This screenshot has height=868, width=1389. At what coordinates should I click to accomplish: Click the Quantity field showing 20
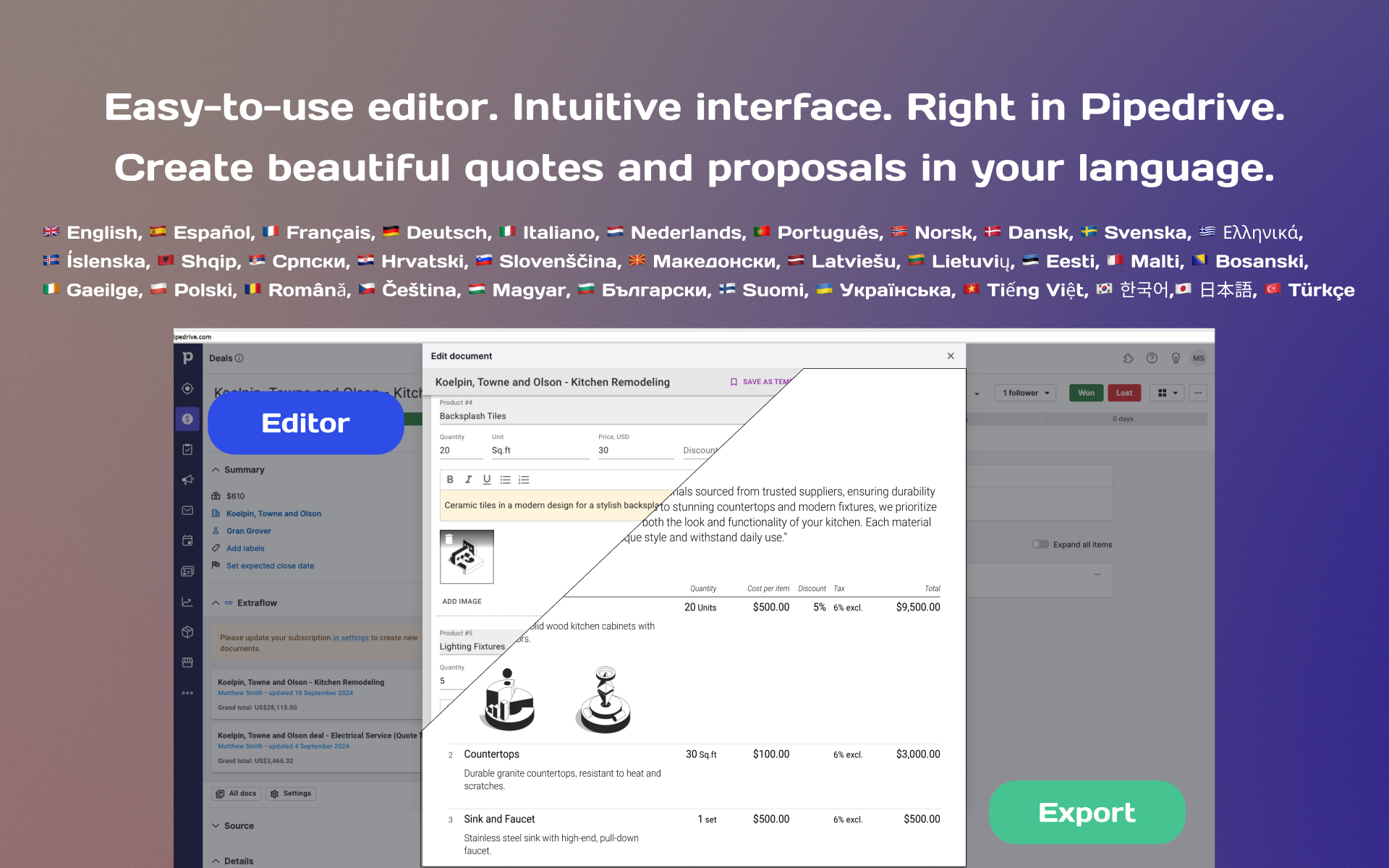[461, 450]
